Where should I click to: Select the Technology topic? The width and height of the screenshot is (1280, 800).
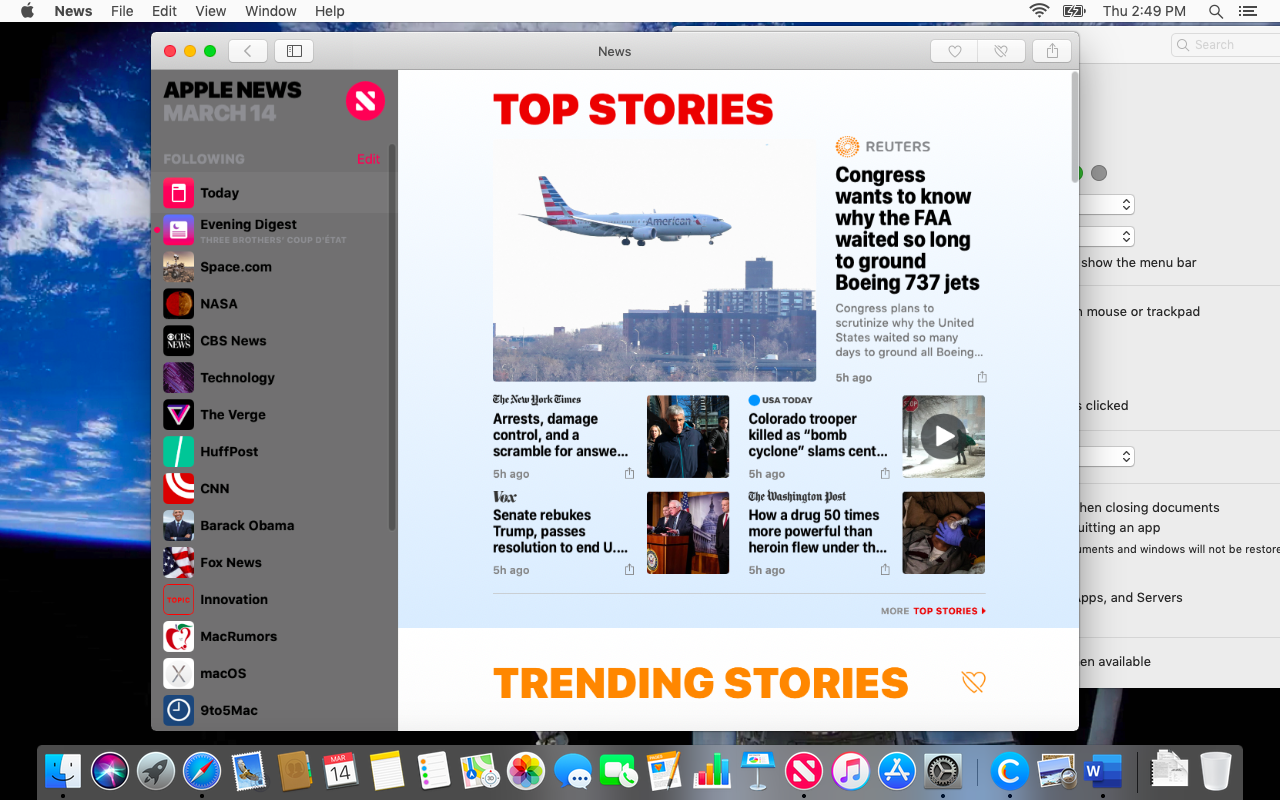[274, 378]
